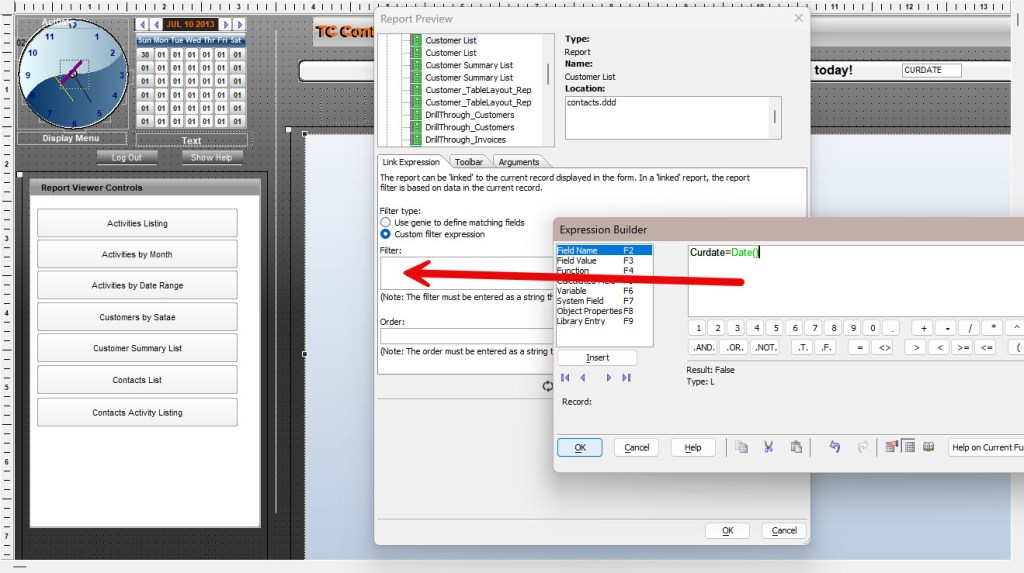The image size is (1024, 573).
Task: Select 'Custom filter expression' radio button
Action: (x=386, y=234)
